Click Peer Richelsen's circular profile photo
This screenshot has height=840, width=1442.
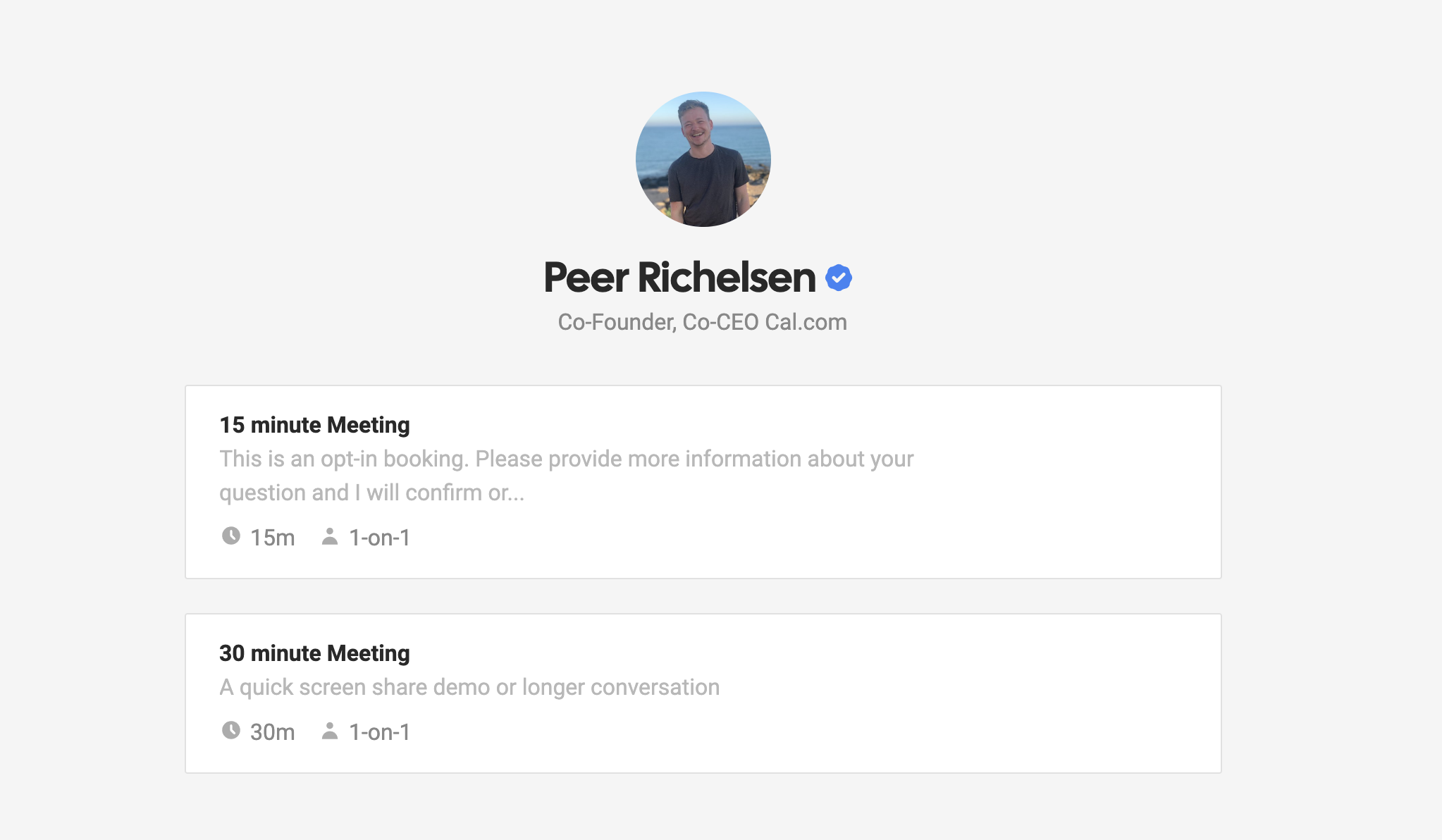coord(703,159)
